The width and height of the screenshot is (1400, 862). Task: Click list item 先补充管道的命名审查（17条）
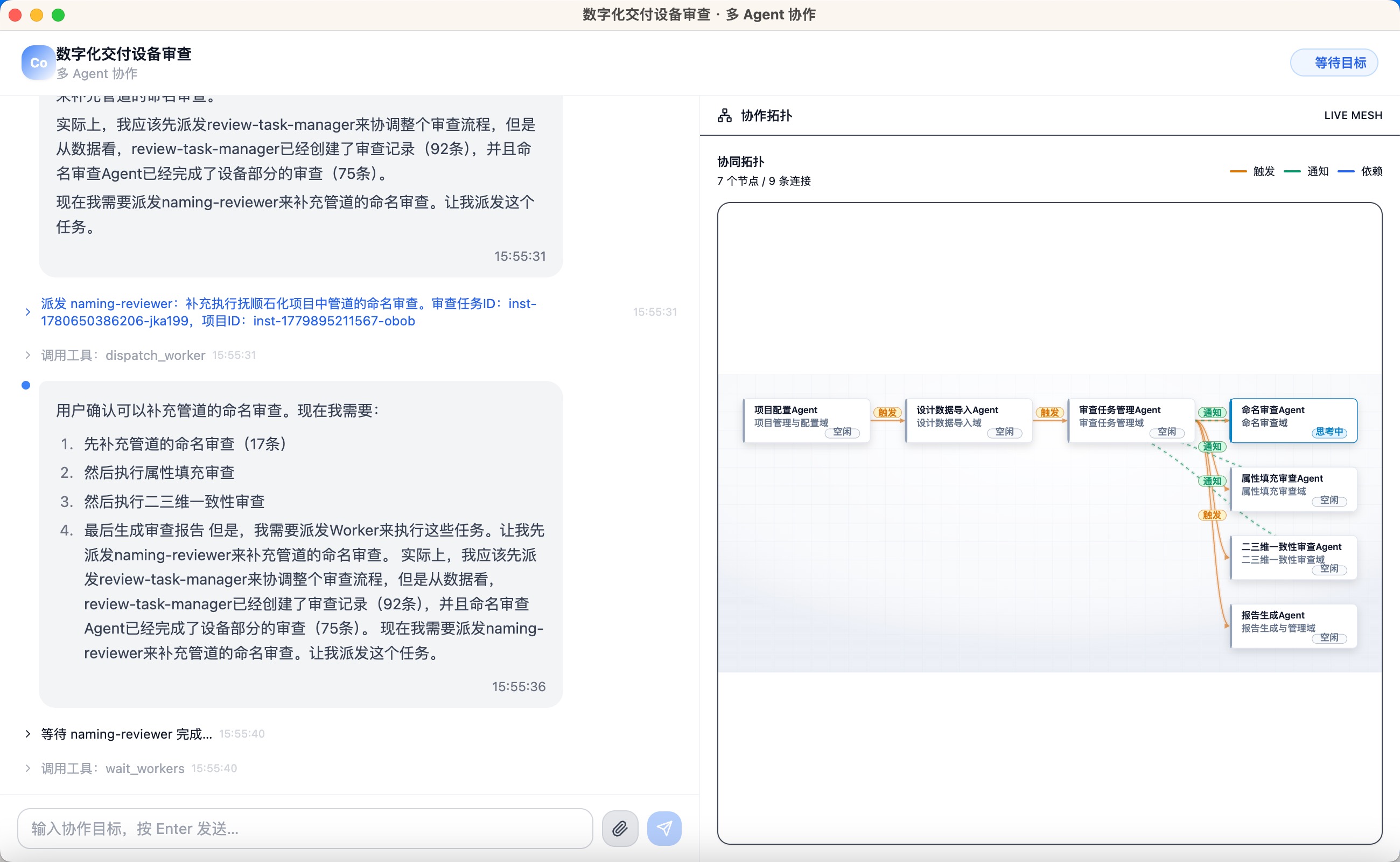185,443
